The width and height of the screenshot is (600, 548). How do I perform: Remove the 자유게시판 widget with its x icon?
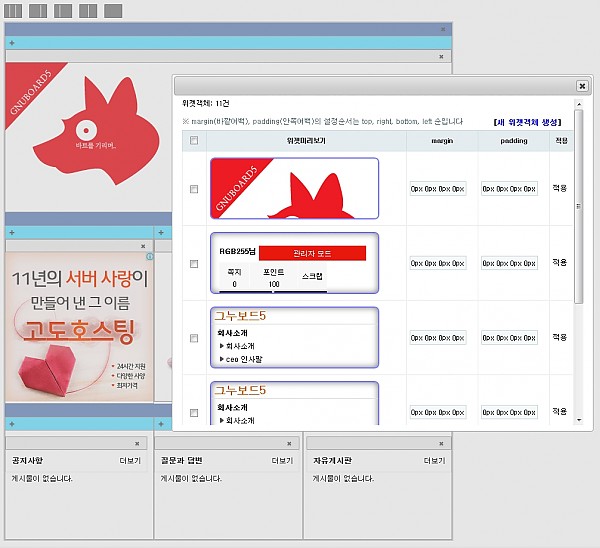tap(441, 444)
